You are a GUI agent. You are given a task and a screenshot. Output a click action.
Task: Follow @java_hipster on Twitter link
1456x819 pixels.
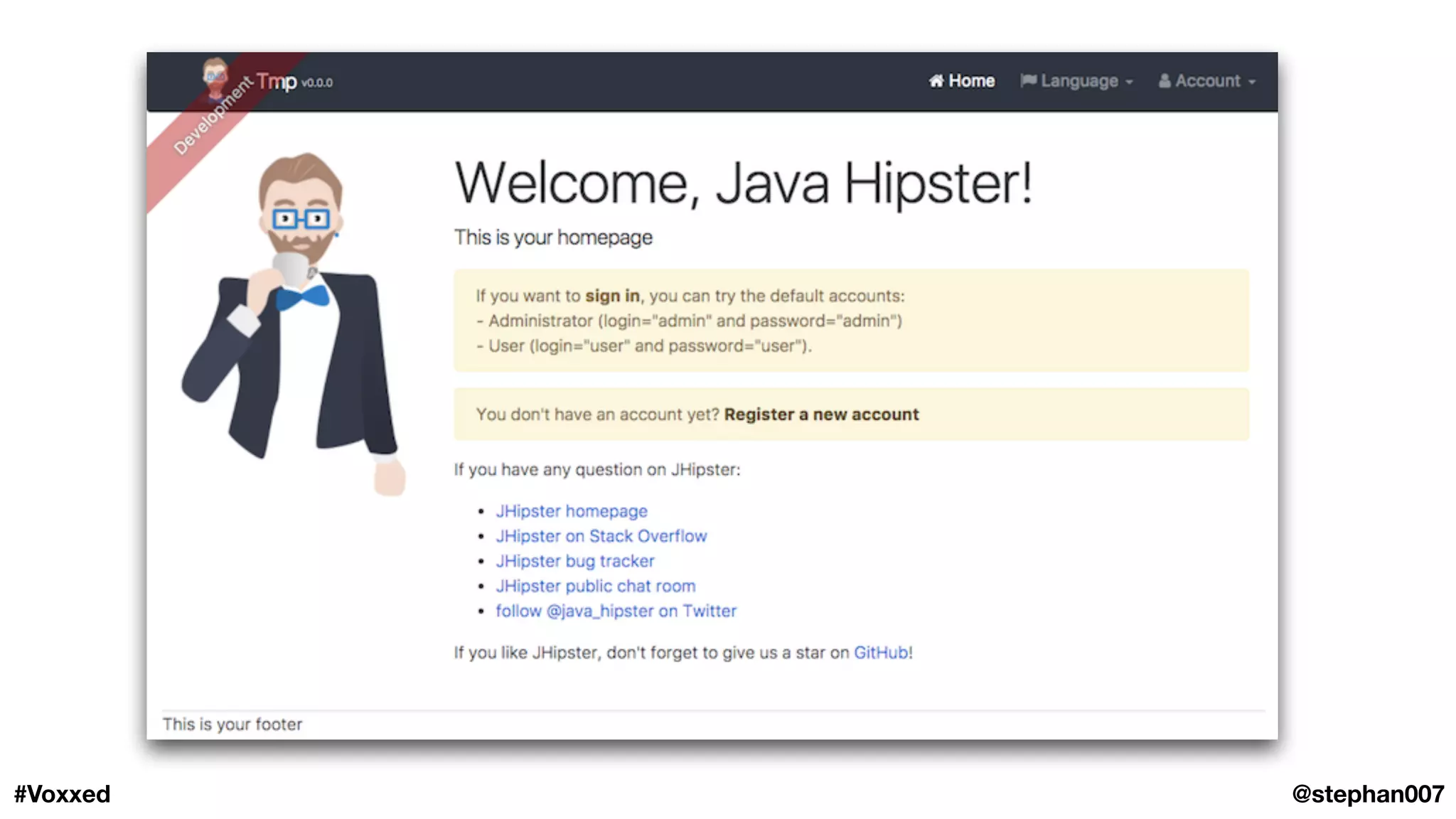click(x=616, y=611)
